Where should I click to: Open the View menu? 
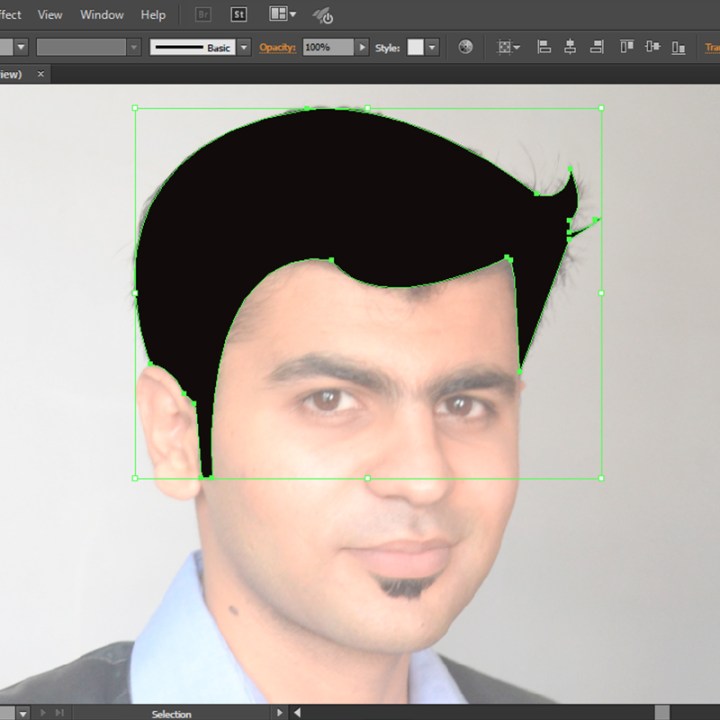tap(49, 15)
